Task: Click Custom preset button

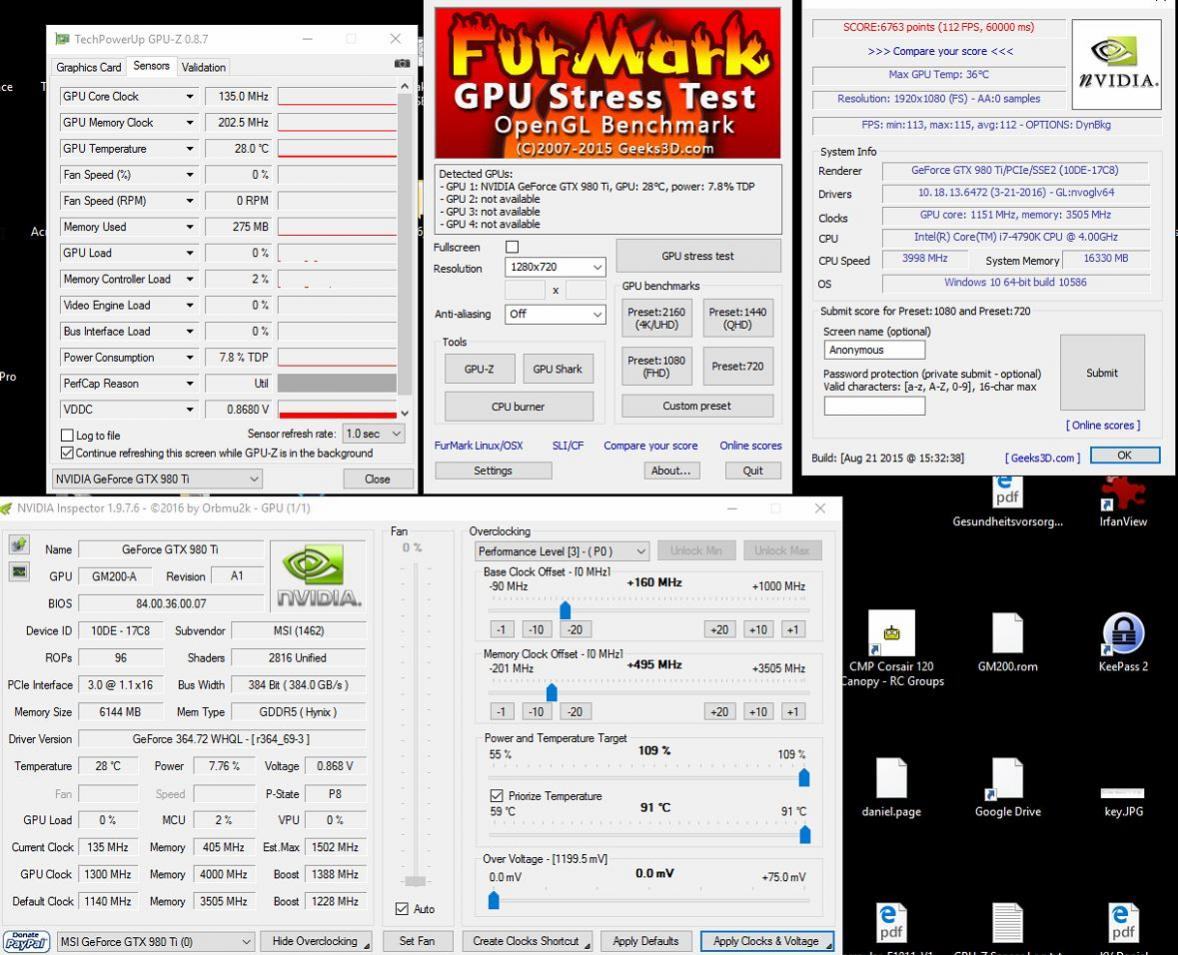Action: pos(697,406)
